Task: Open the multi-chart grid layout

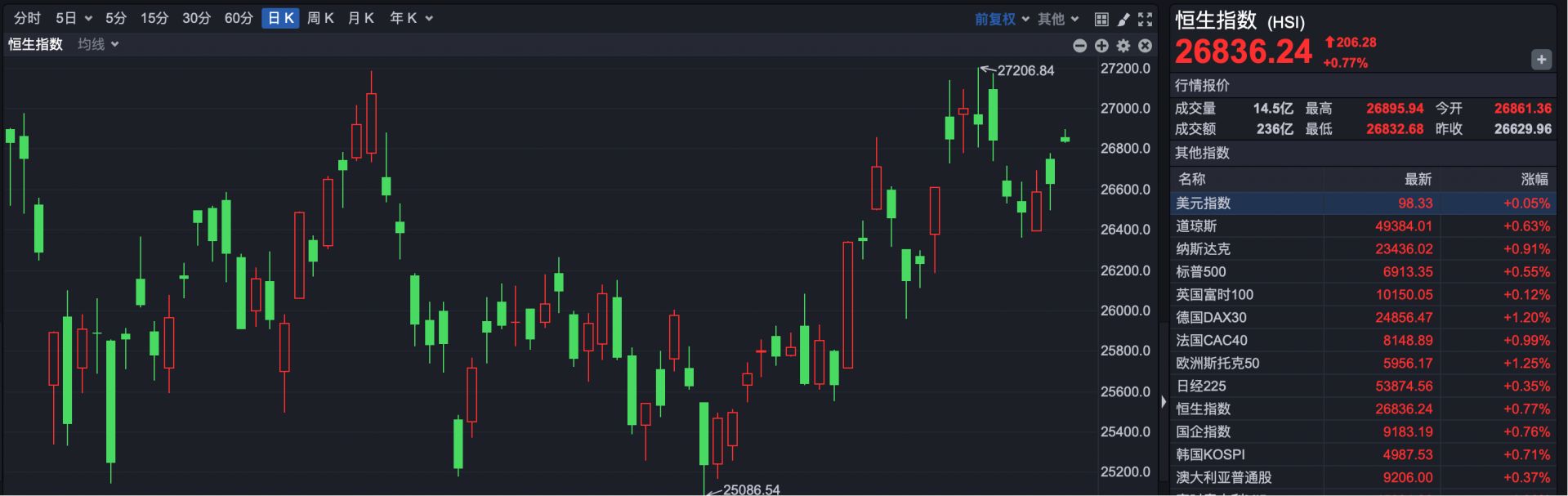Action: tap(1101, 19)
